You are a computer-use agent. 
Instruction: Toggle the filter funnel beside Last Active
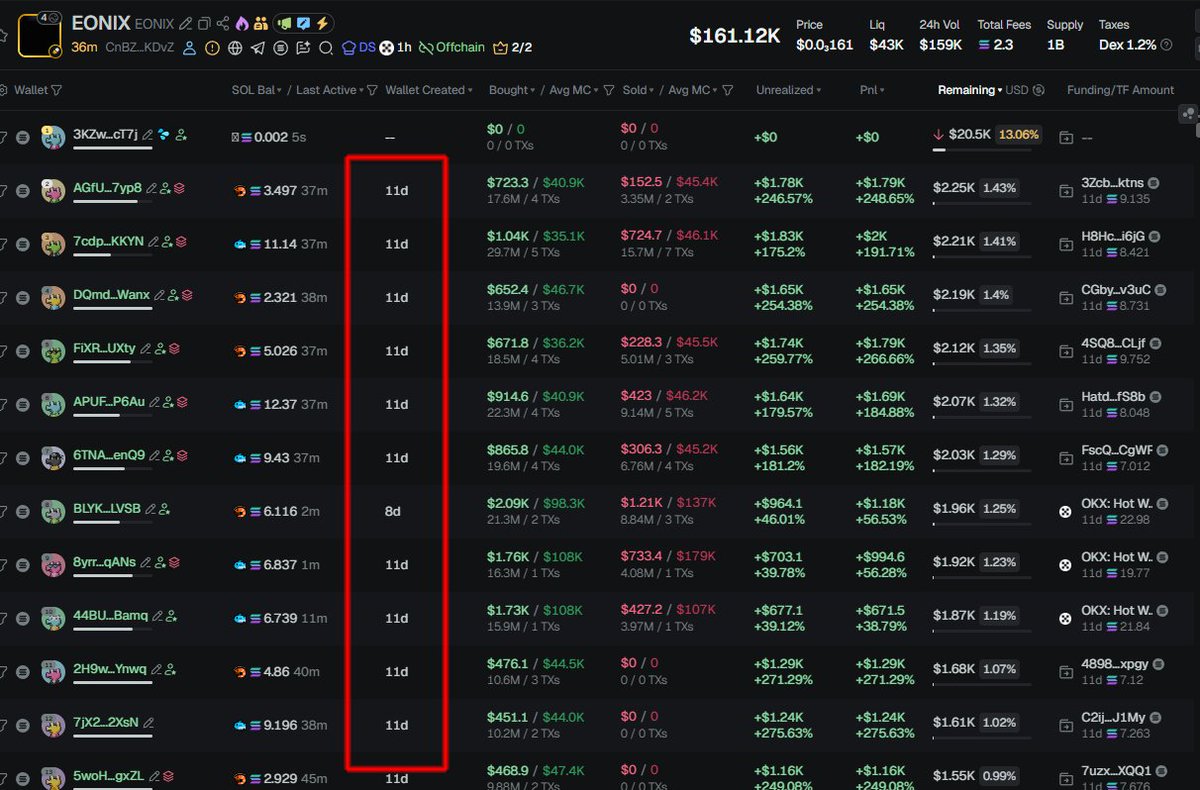[x=372, y=90]
